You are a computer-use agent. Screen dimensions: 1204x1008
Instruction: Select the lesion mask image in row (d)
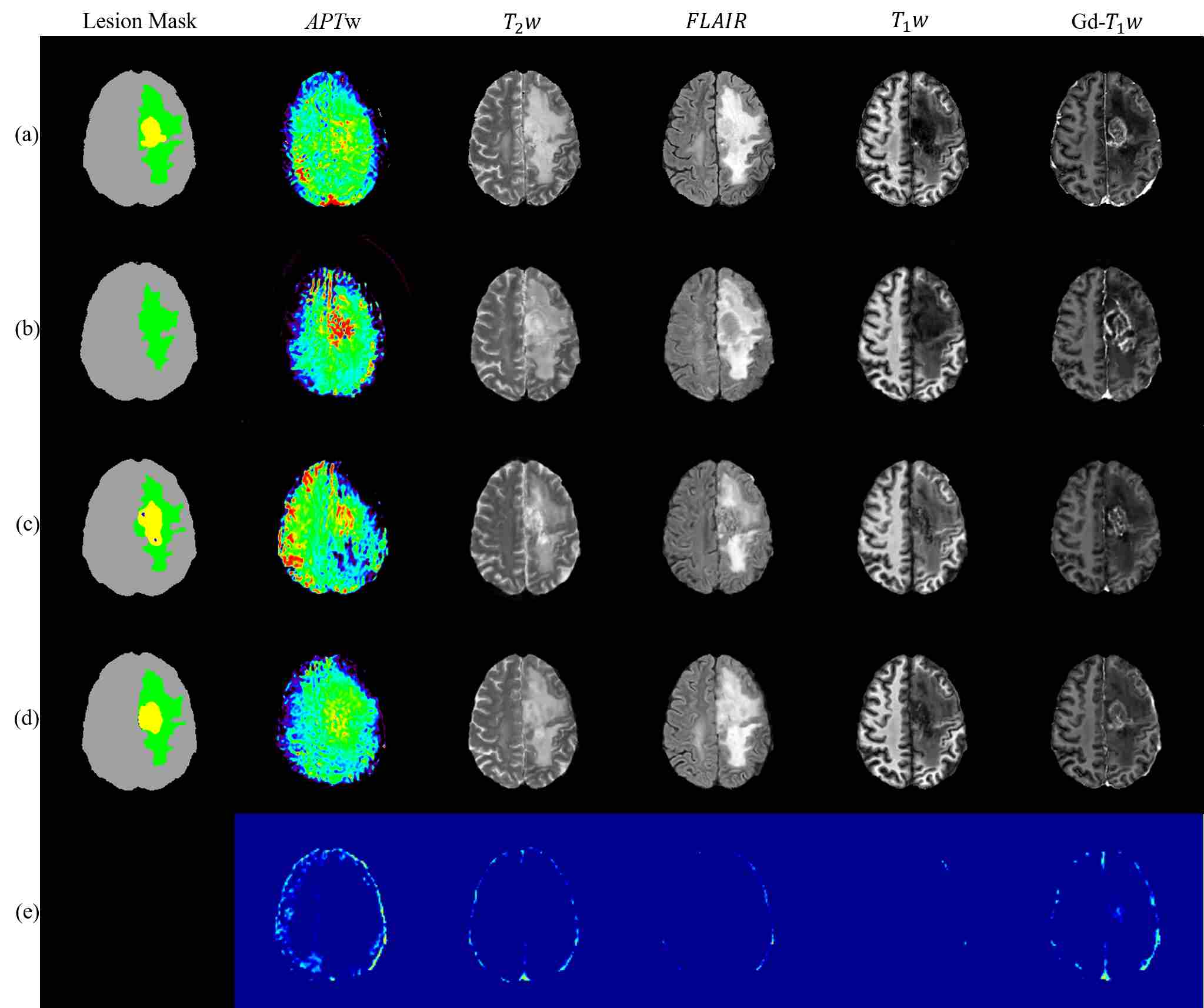click(x=140, y=720)
